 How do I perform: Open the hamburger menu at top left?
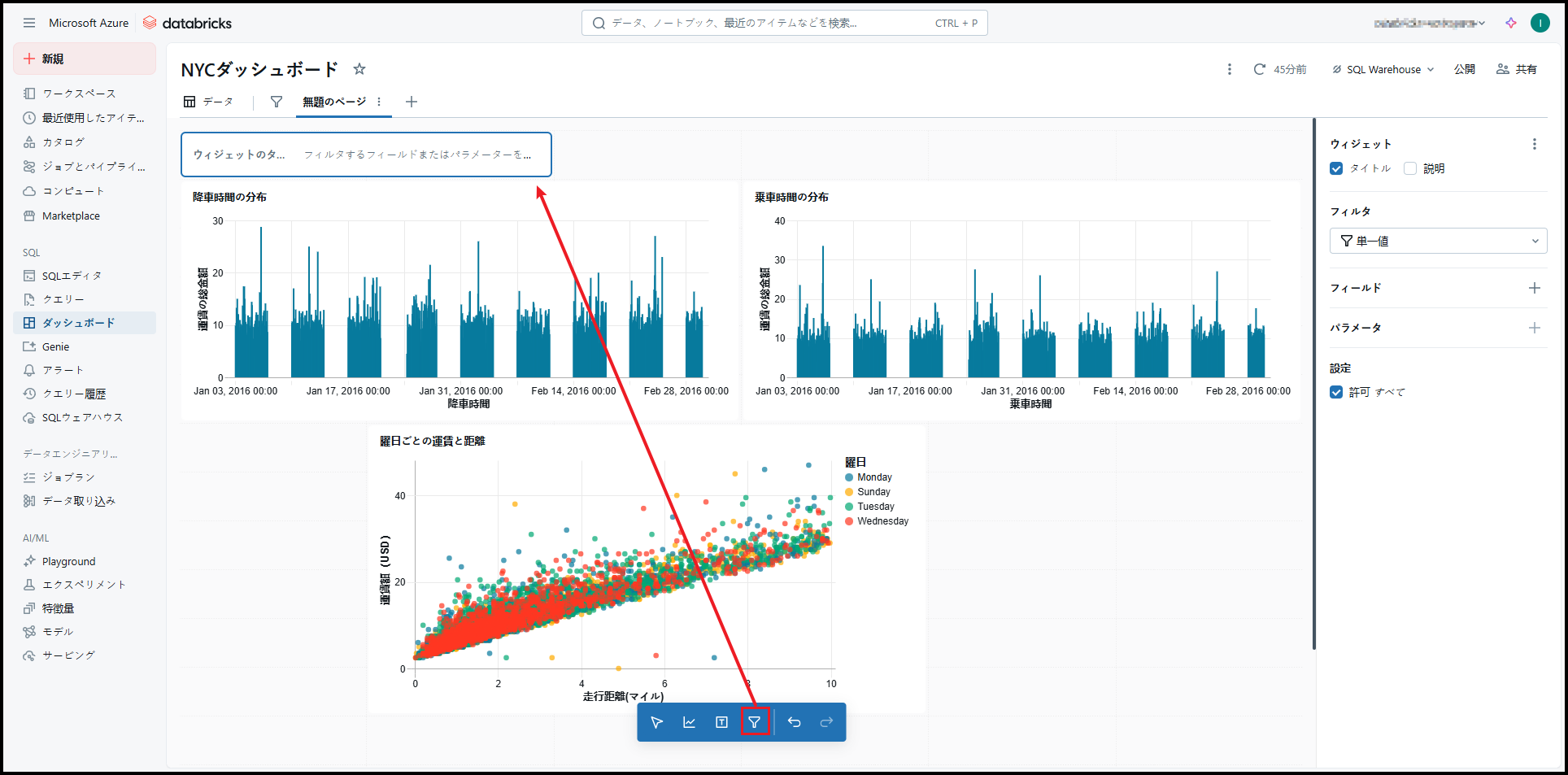point(29,23)
